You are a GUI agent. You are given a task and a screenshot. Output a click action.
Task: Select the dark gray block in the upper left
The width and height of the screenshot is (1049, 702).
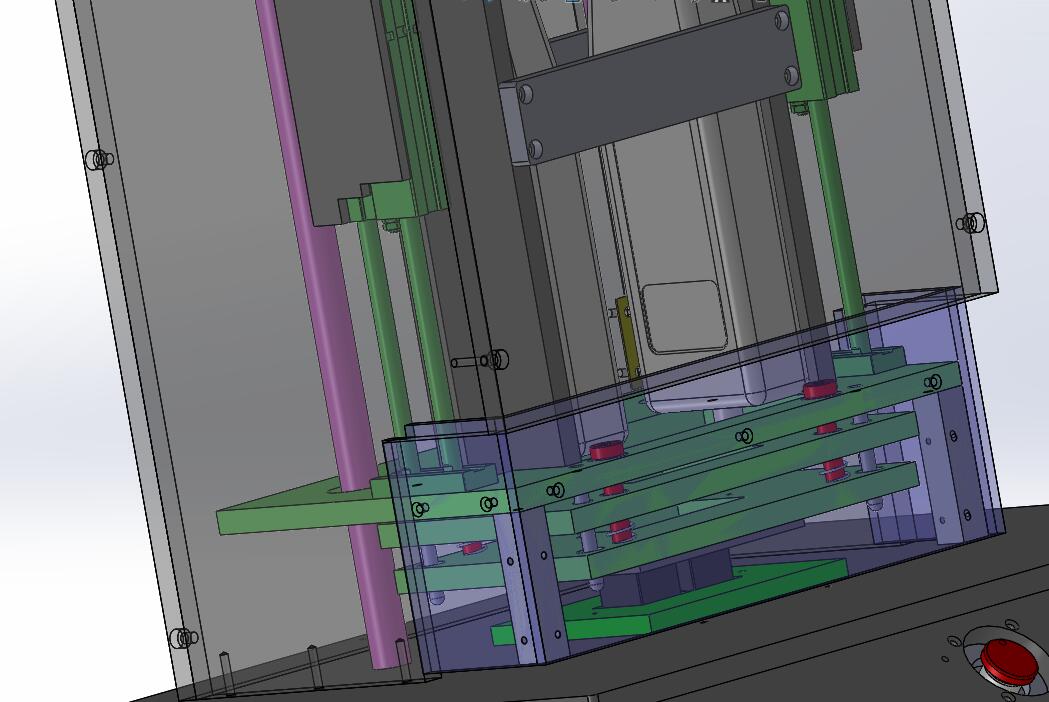click(341, 107)
